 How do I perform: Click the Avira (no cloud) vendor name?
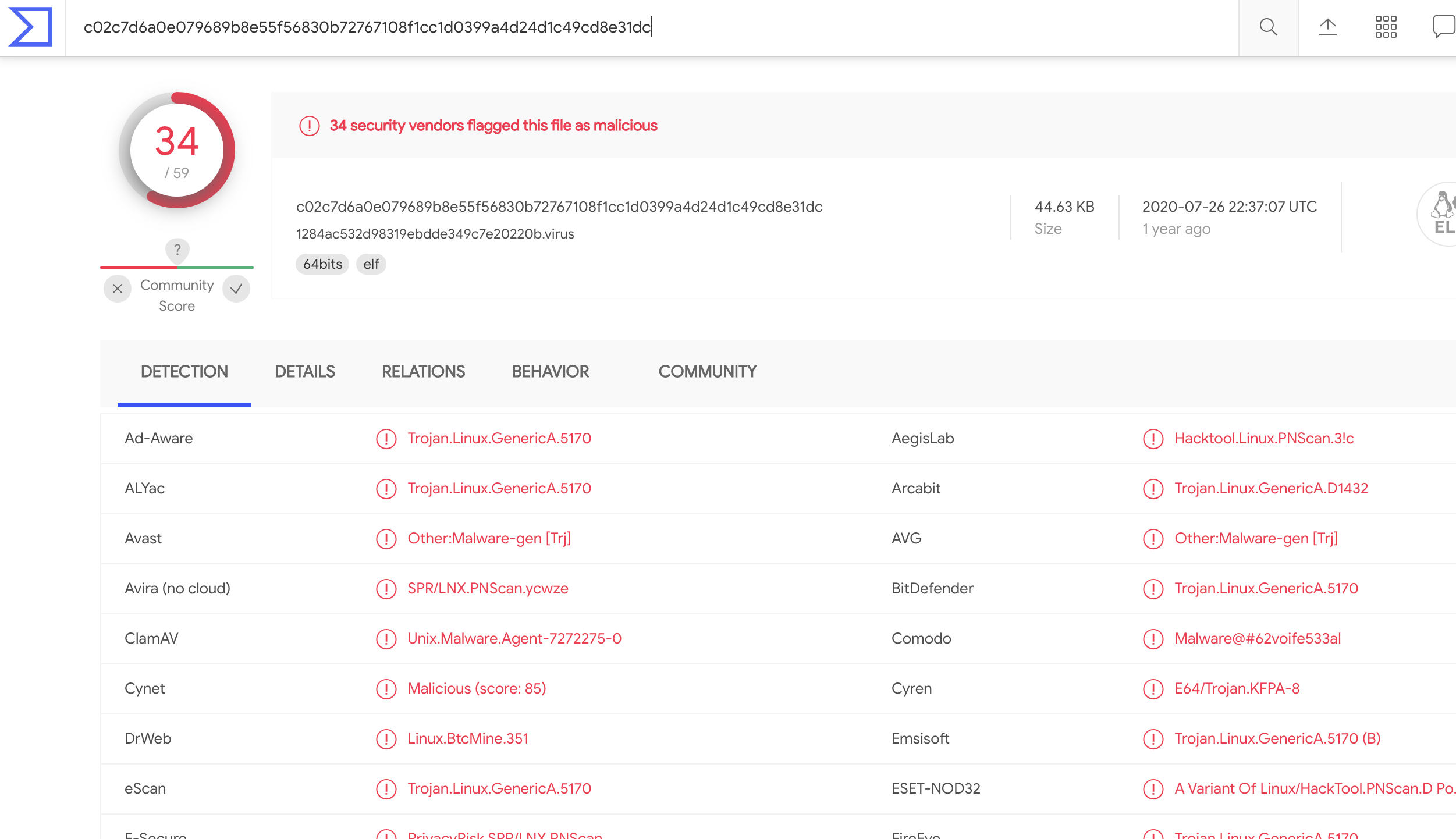pos(177,589)
